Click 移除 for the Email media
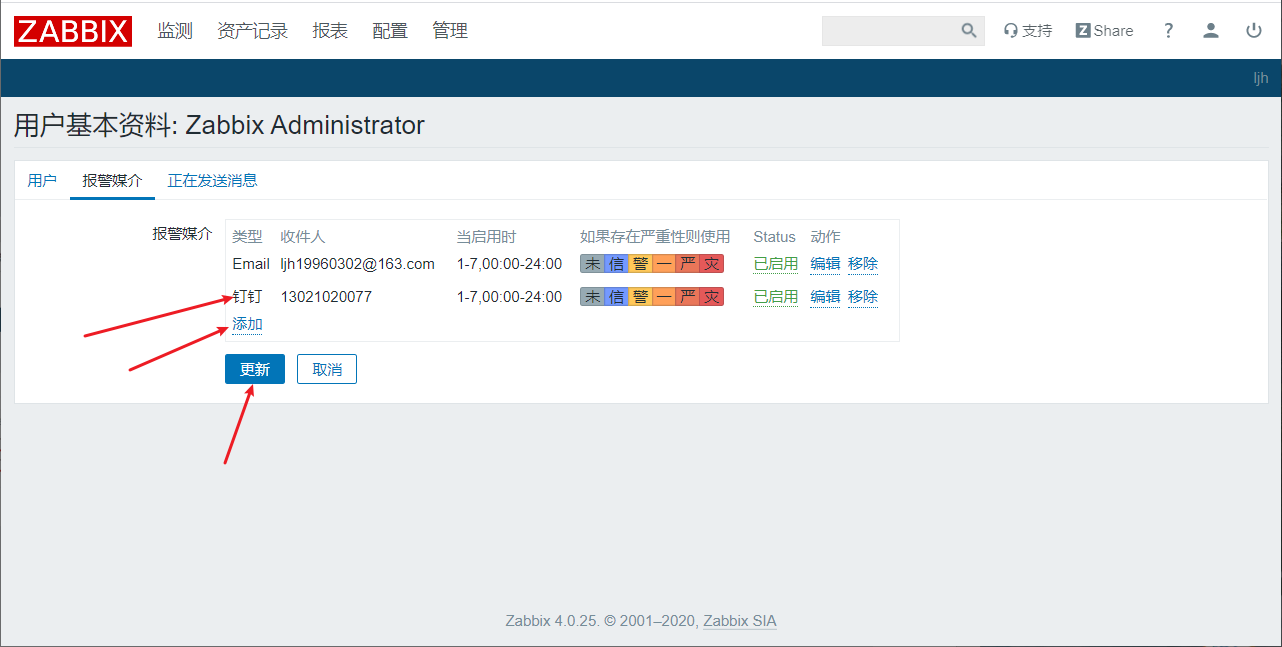This screenshot has height=647, width=1282. (x=863, y=264)
